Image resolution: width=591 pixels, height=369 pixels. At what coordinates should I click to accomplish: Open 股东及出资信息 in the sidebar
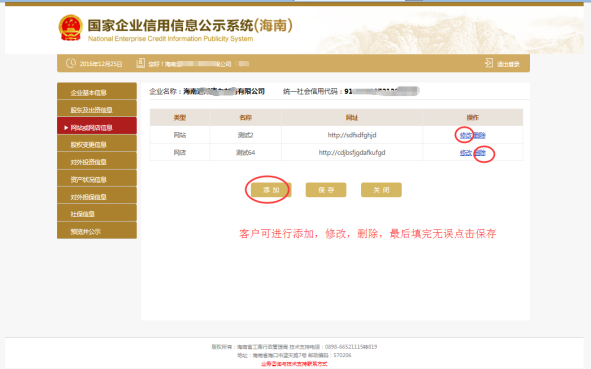coord(97,110)
